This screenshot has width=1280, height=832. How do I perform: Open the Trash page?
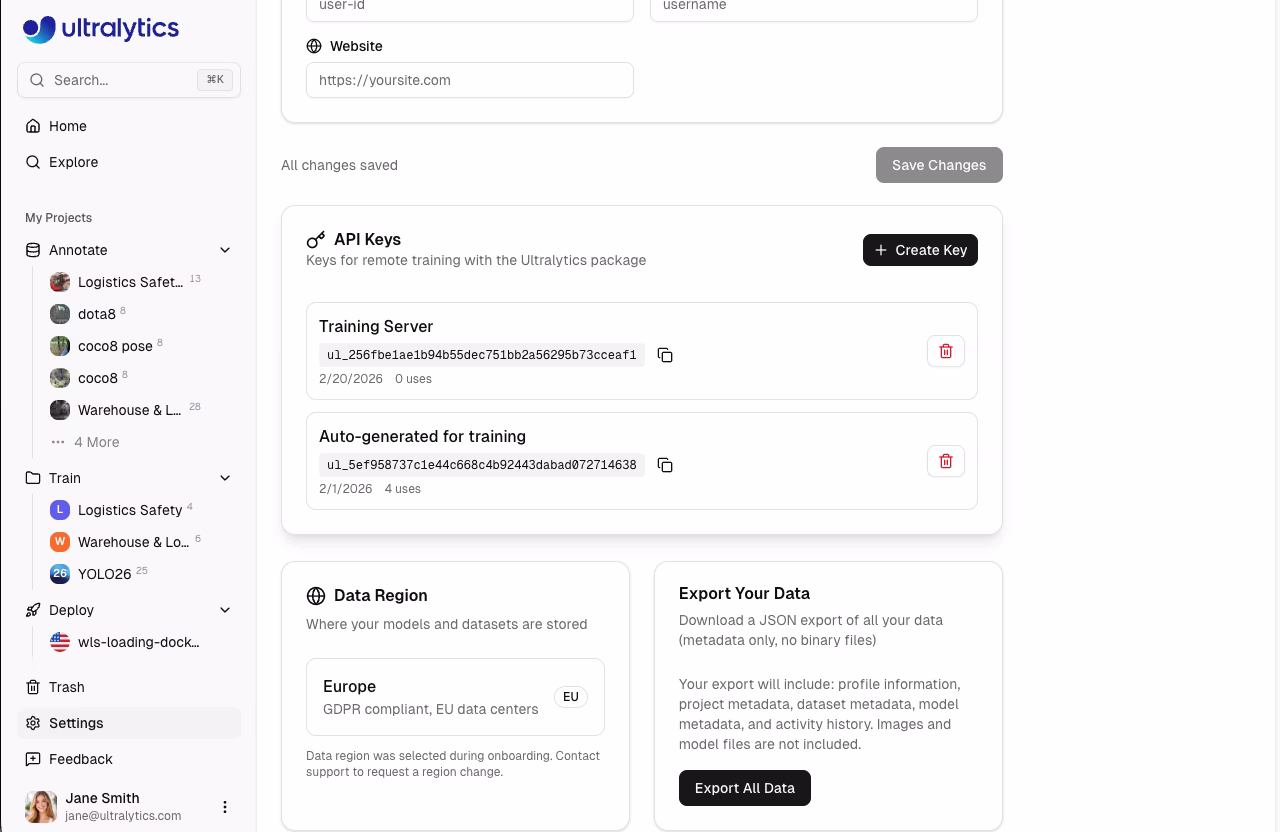[x=67, y=687]
